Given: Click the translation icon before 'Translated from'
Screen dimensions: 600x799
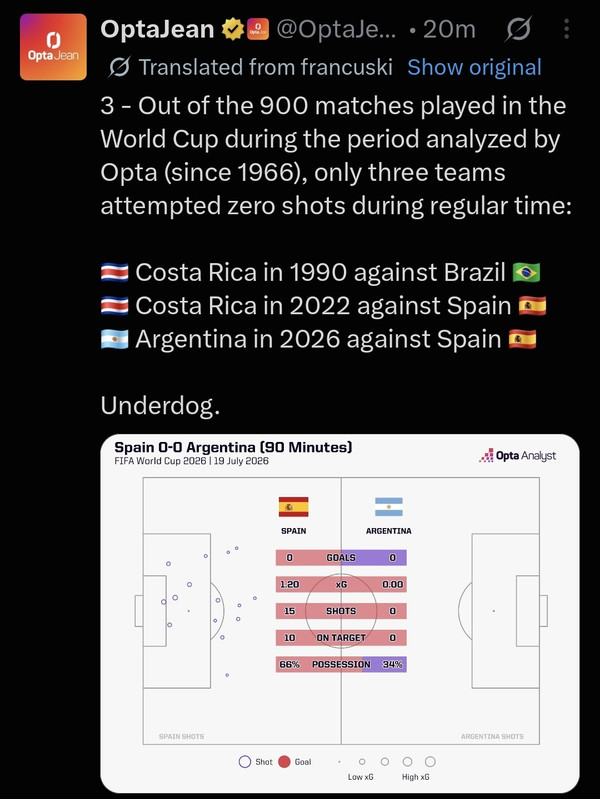Looking at the screenshot, I should 120,67.
